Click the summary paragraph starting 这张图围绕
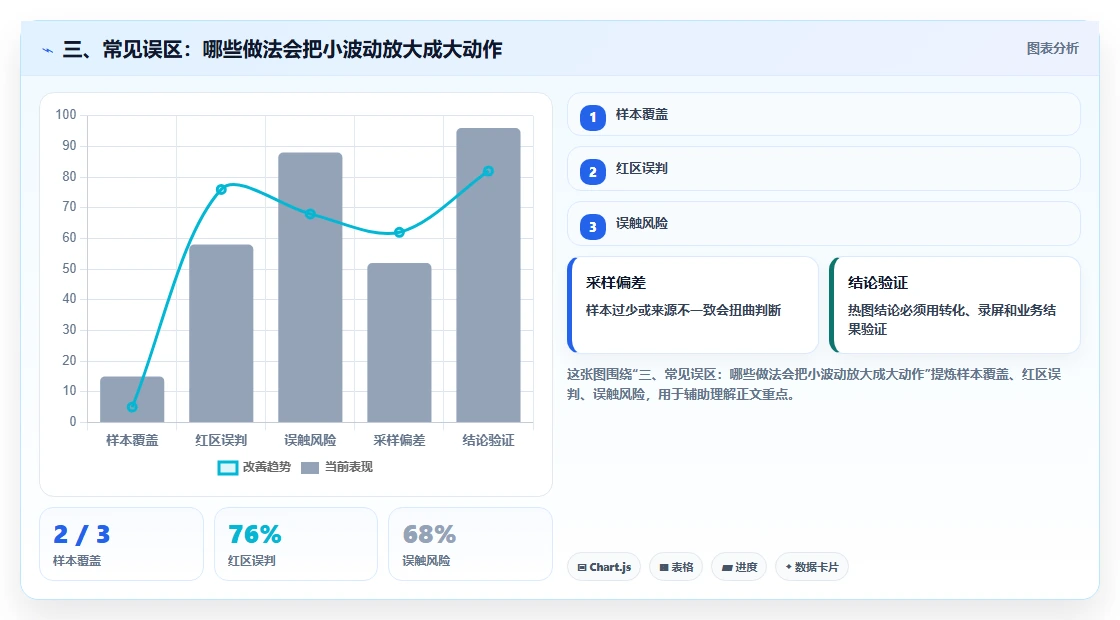The width and height of the screenshot is (1120, 620). coord(814,384)
